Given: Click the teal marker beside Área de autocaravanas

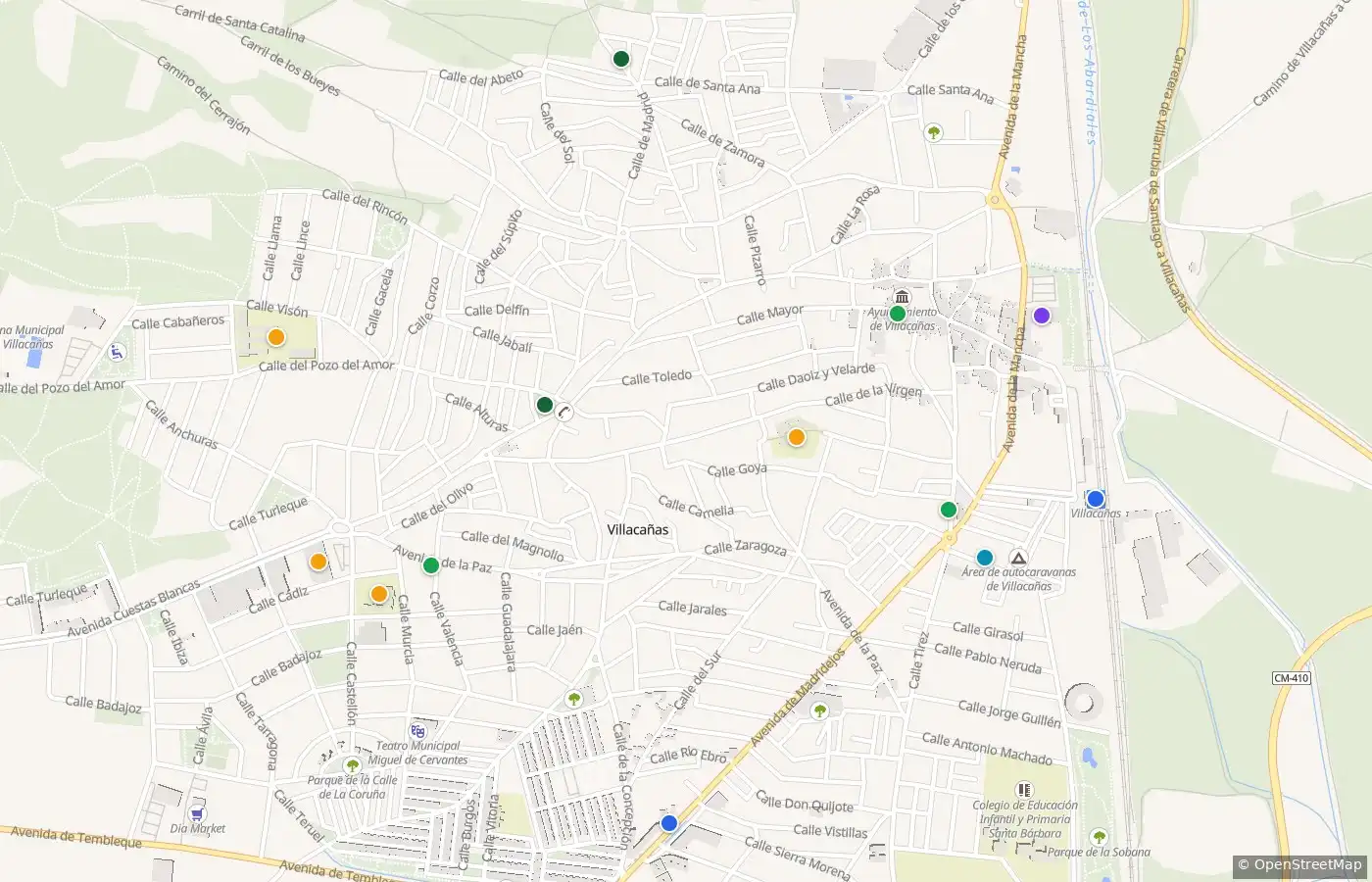Looking at the screenshot, I should tap(985, 558).
